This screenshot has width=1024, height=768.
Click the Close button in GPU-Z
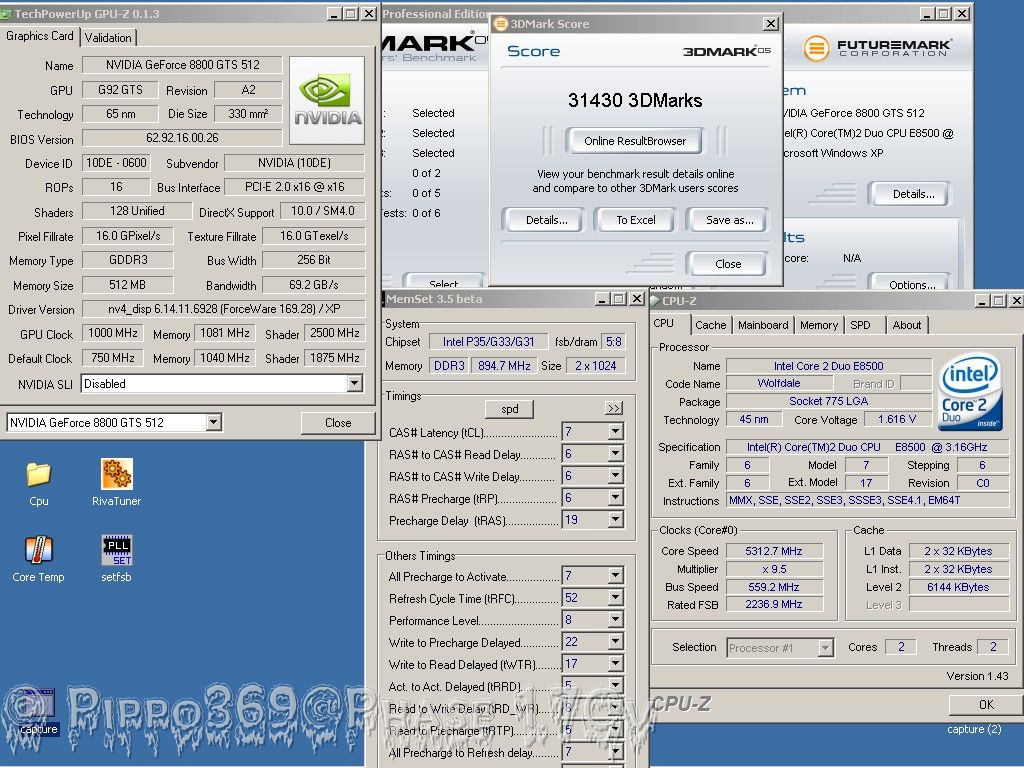pos(338,423)
